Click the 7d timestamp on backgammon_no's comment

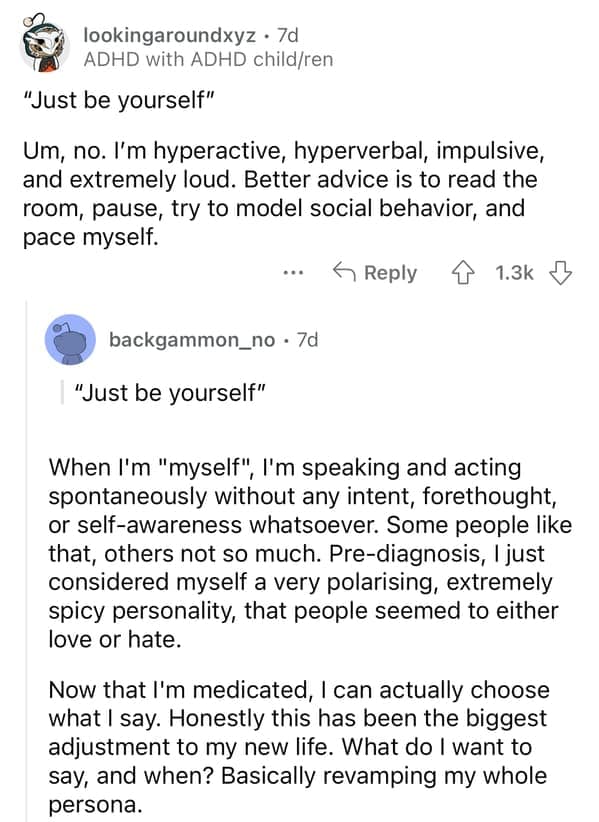pyautogui.click(x=307, y=340)
